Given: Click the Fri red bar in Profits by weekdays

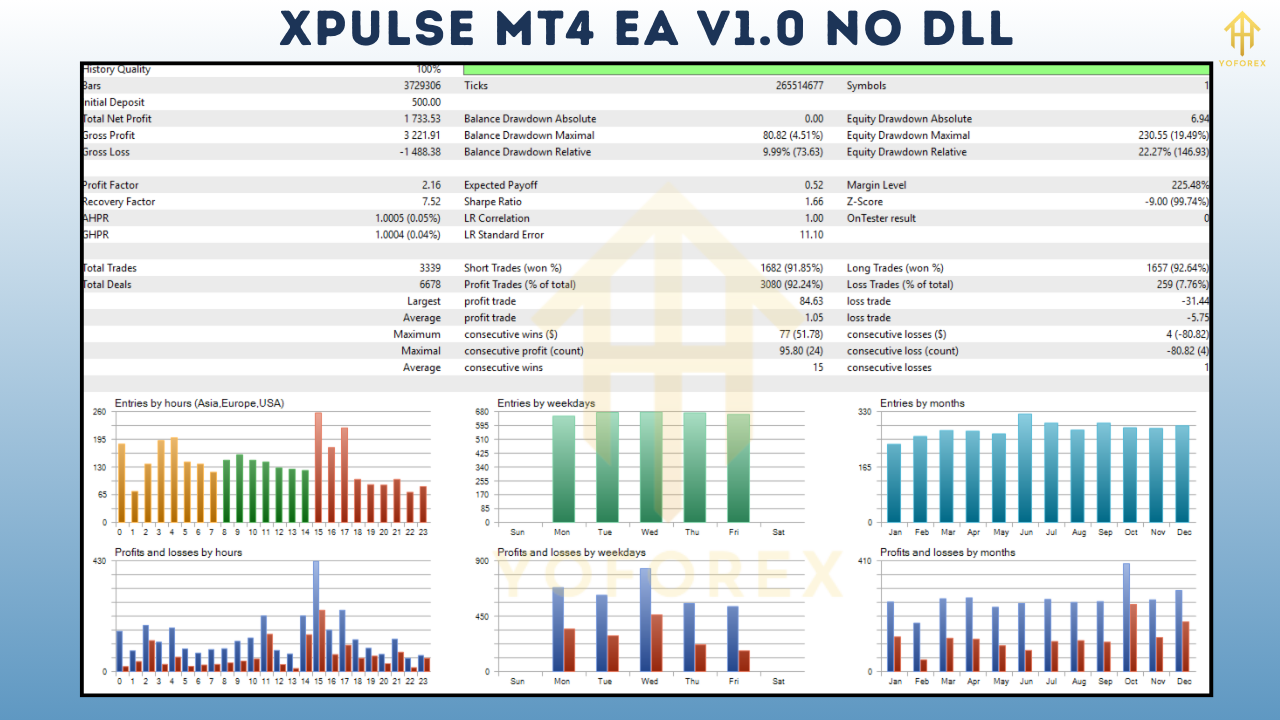Looking at the screenshot, I should click(744, 661).
